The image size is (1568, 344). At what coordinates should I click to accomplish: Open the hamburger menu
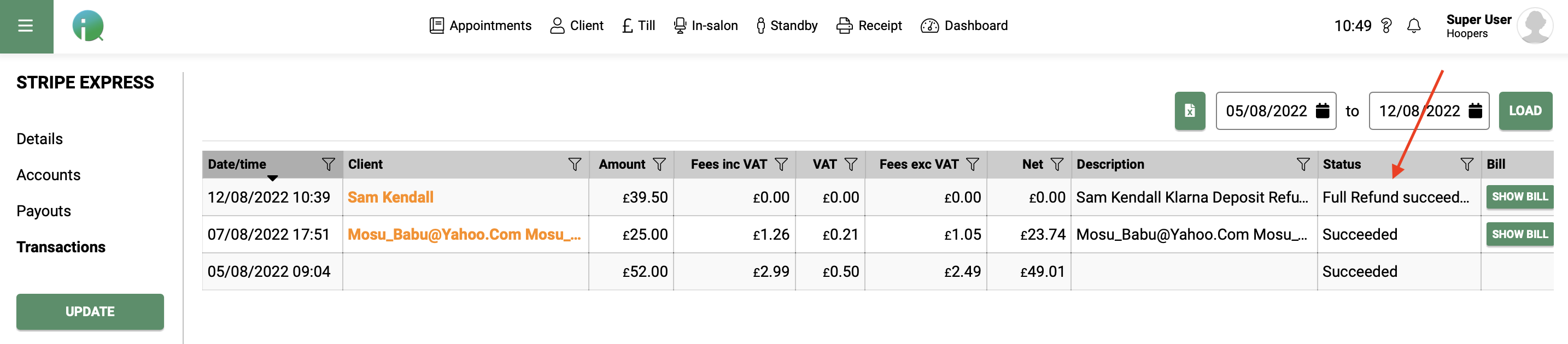(26, 26)
